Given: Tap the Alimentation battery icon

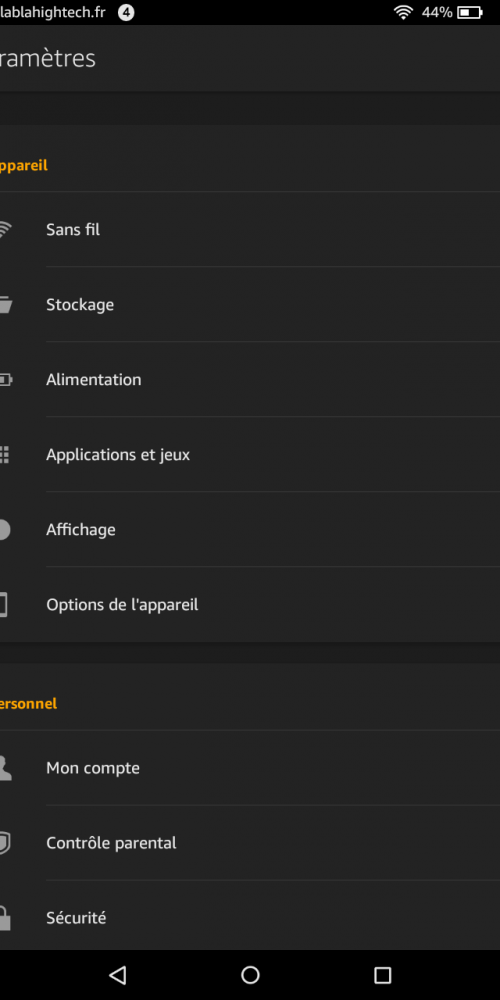Looking at the screenshot, I should tap(5, 380).
